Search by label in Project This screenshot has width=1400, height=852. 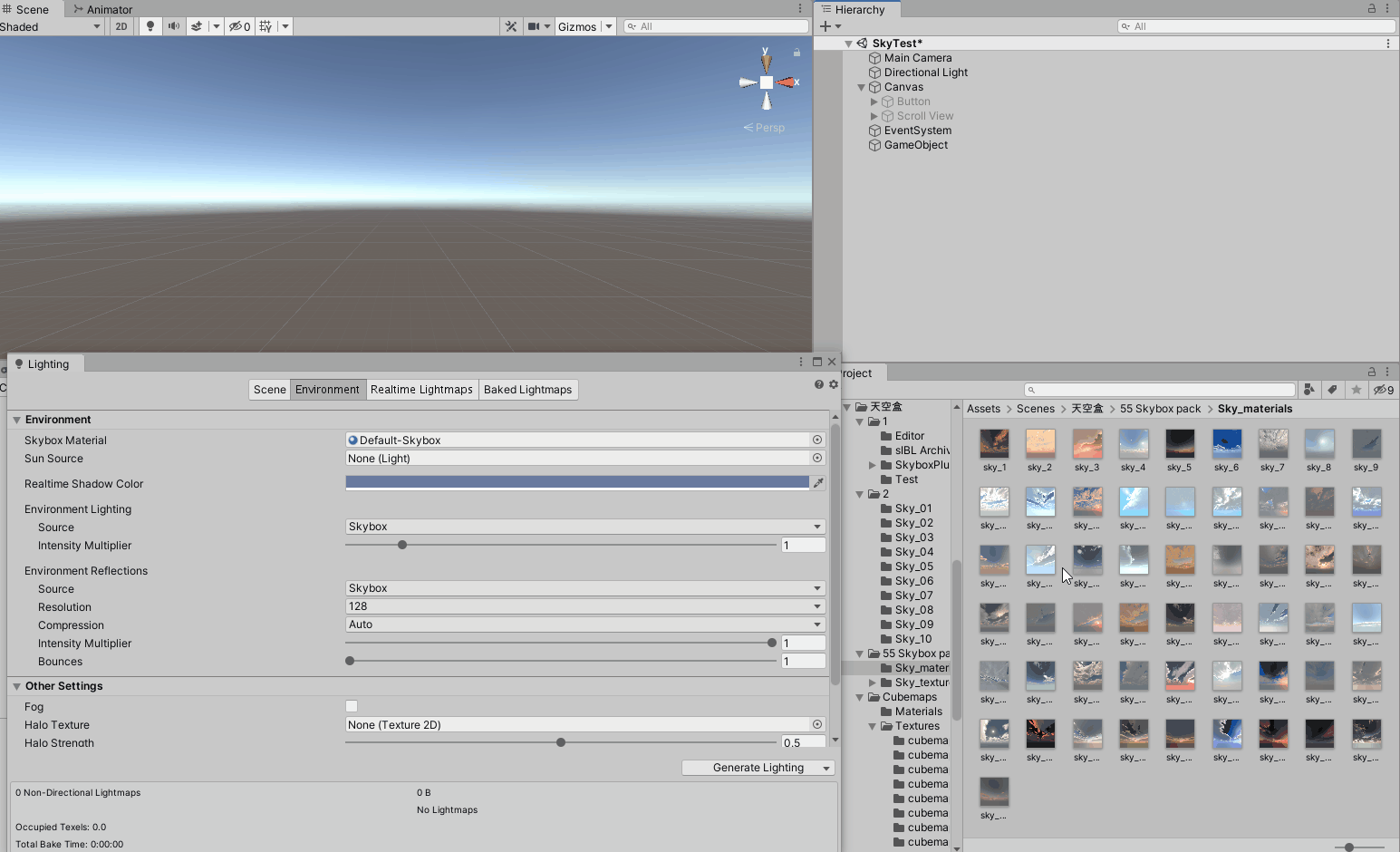[x=1332, y=390]
